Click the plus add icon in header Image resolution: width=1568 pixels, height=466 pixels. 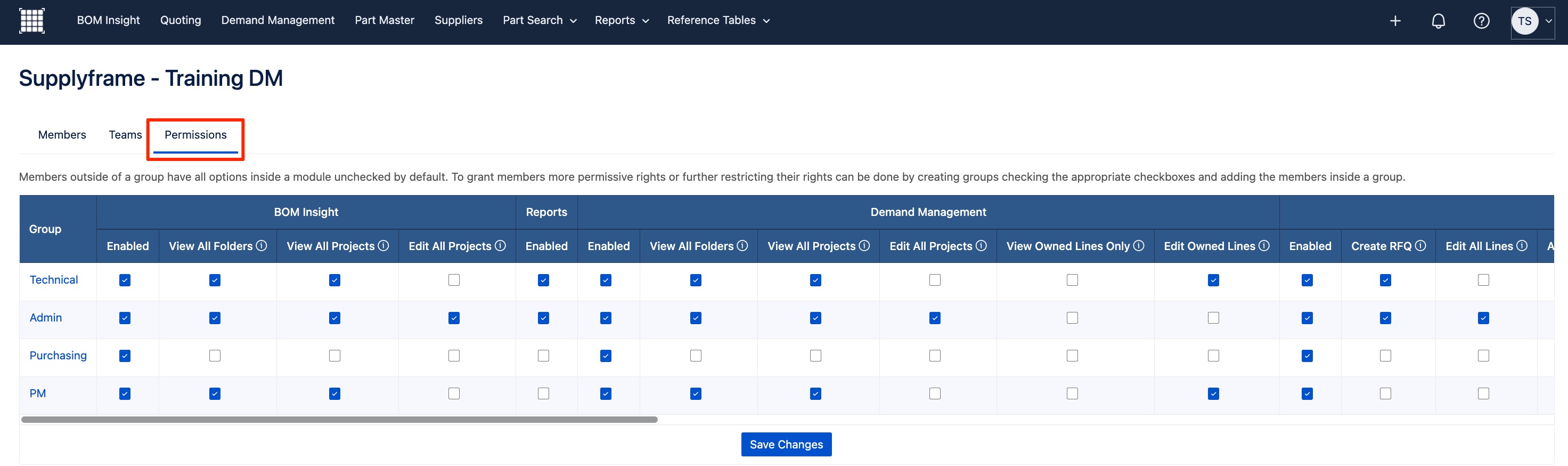1395,21
